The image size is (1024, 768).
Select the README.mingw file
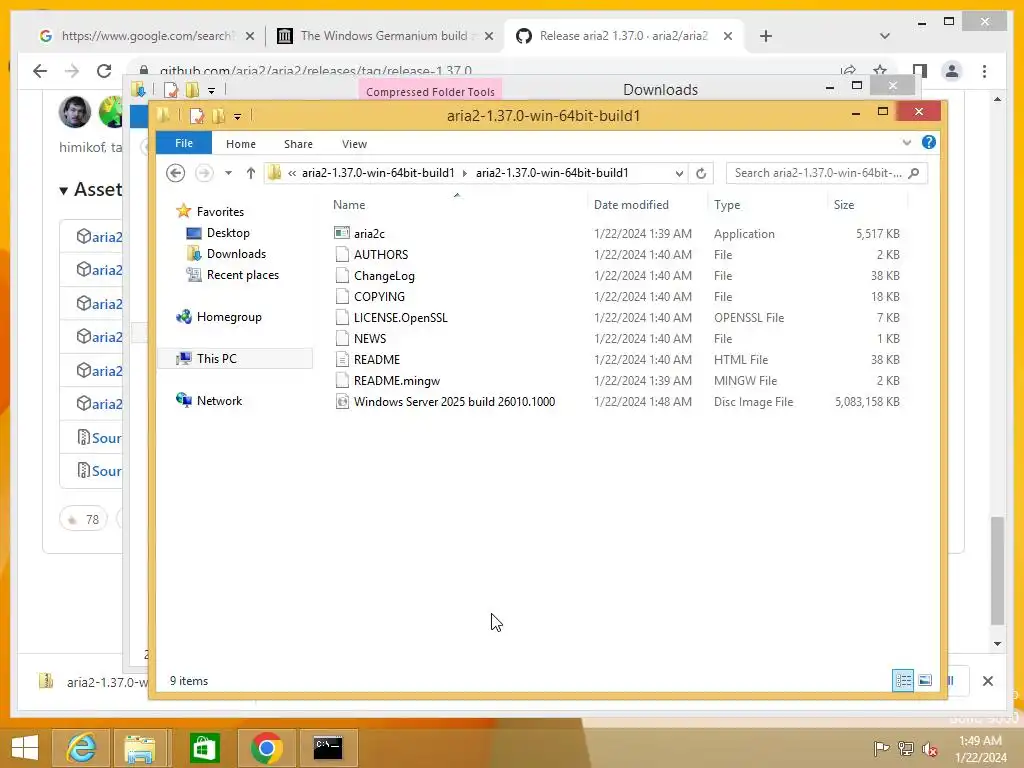(x=396, y=380)
